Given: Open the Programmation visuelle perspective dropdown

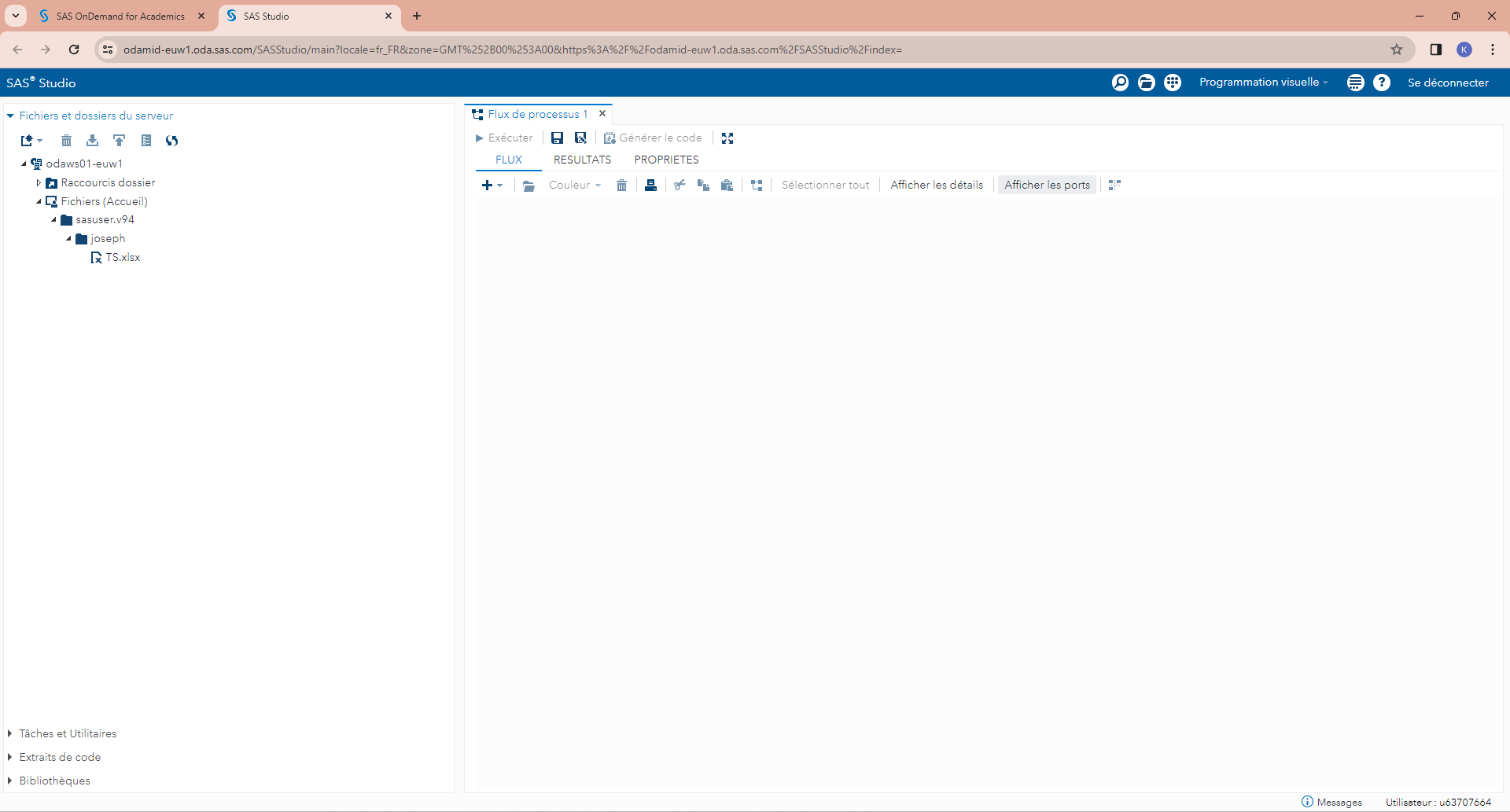Looking at the screenshot, I should click(x=1263, y=82).
